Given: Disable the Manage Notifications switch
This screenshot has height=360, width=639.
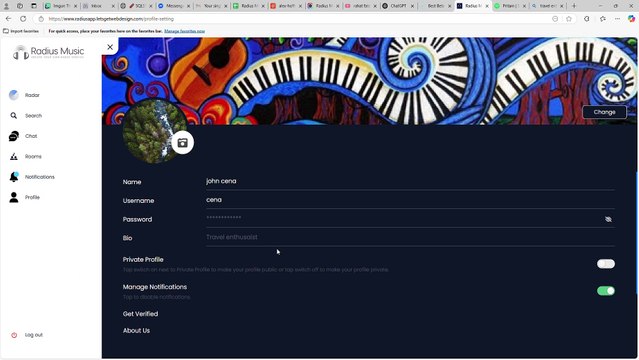Looking at the screenshot, I should point(606,291).
